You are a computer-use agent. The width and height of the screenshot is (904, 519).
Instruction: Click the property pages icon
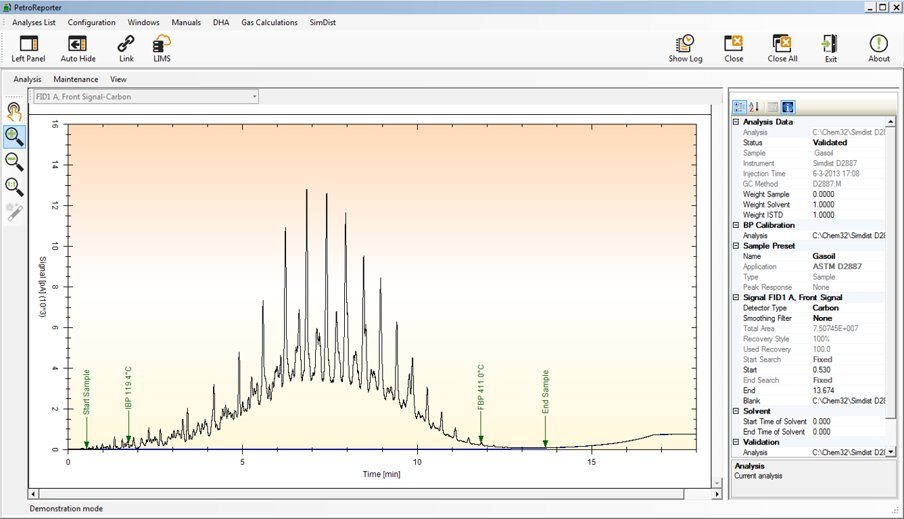pyautogui.click(x=773, y=107)
